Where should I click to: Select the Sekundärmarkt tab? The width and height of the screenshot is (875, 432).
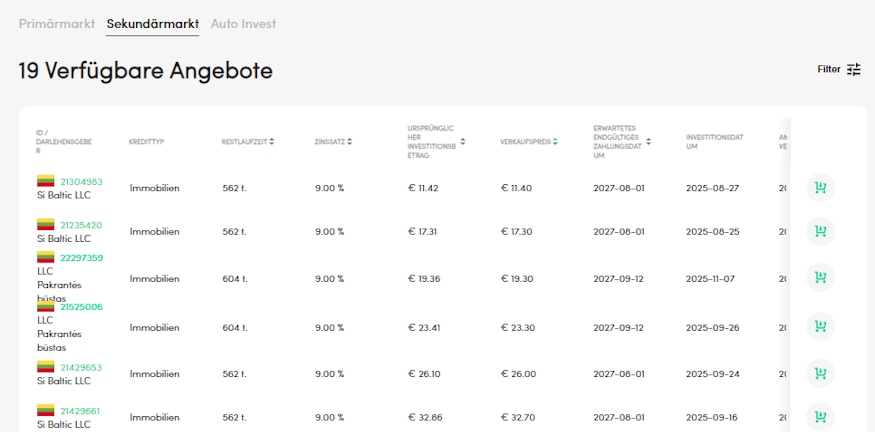153,24
